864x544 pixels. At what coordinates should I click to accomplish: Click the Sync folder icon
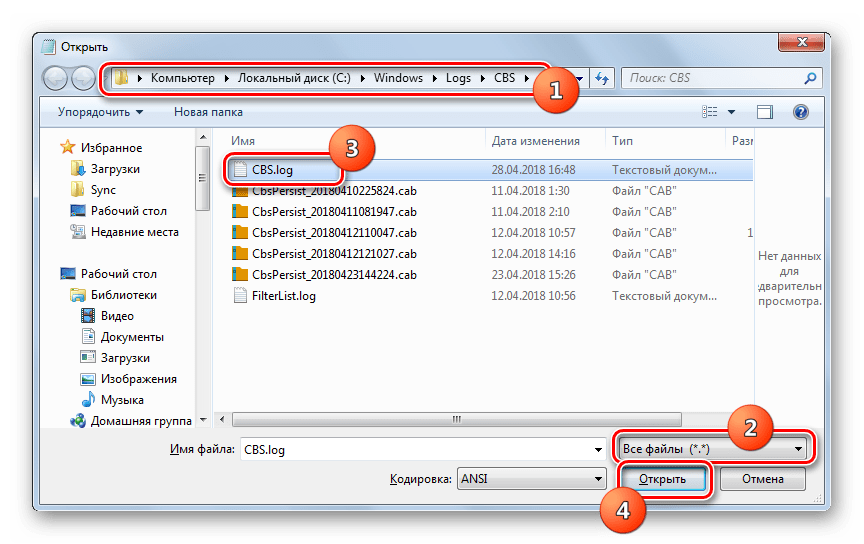coord(78,190)
